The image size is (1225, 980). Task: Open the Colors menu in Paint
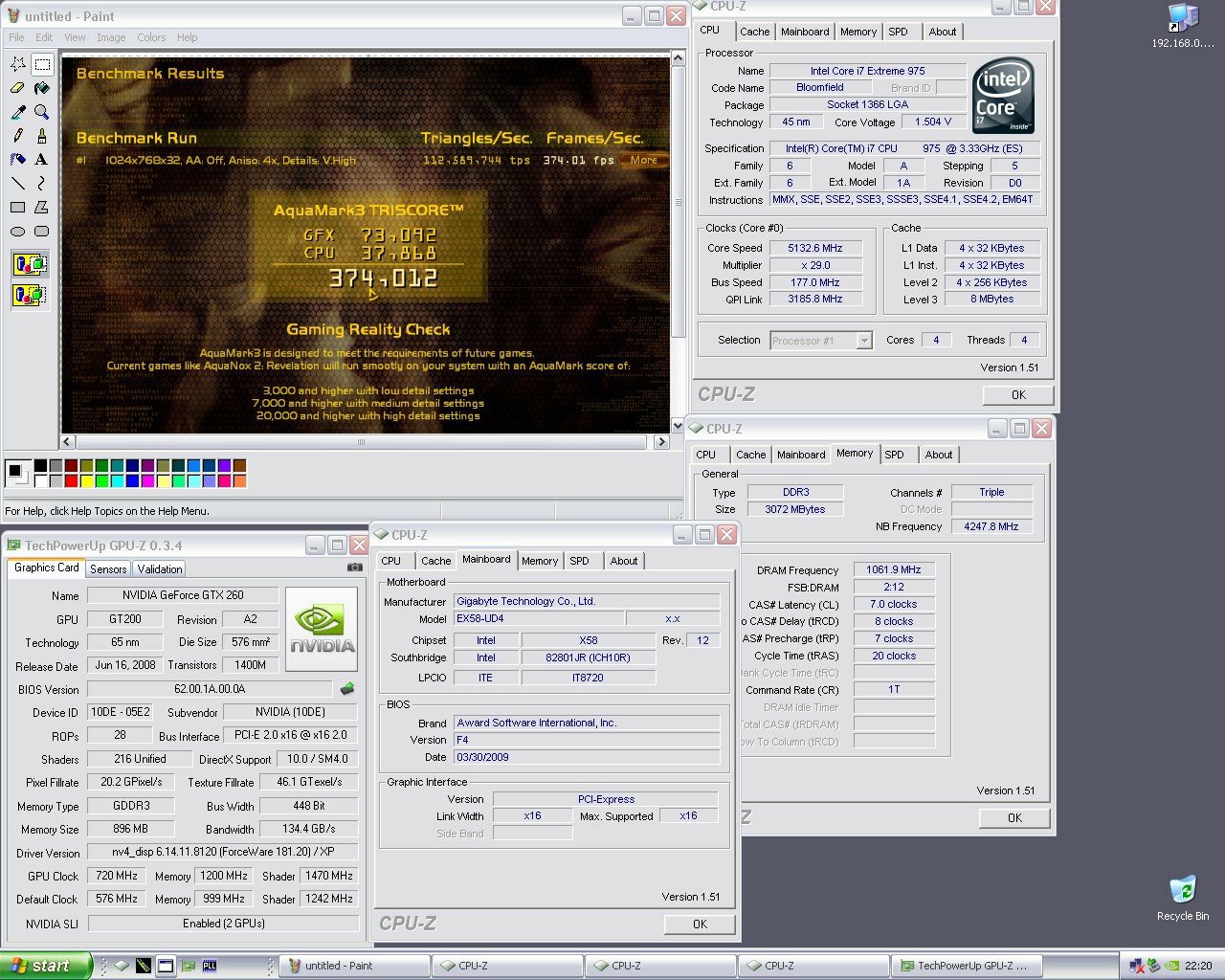(x=151, y=37)
